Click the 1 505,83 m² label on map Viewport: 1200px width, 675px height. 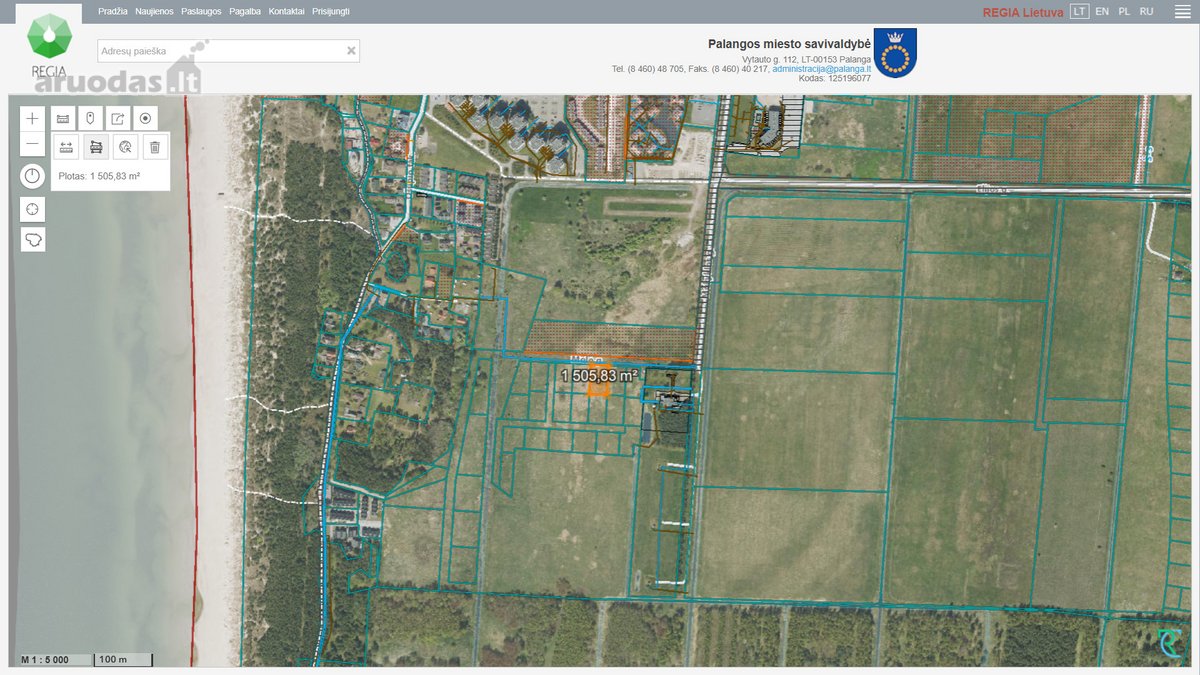tap(599, 375)
